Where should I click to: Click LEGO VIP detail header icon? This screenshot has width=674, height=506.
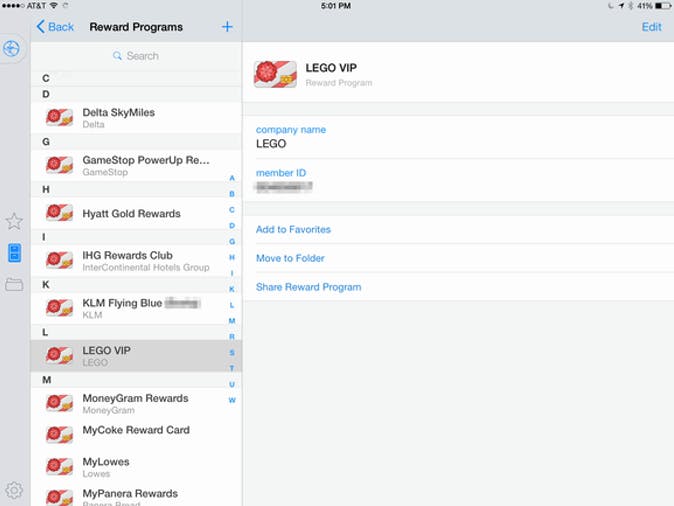(x=275, y=74)
